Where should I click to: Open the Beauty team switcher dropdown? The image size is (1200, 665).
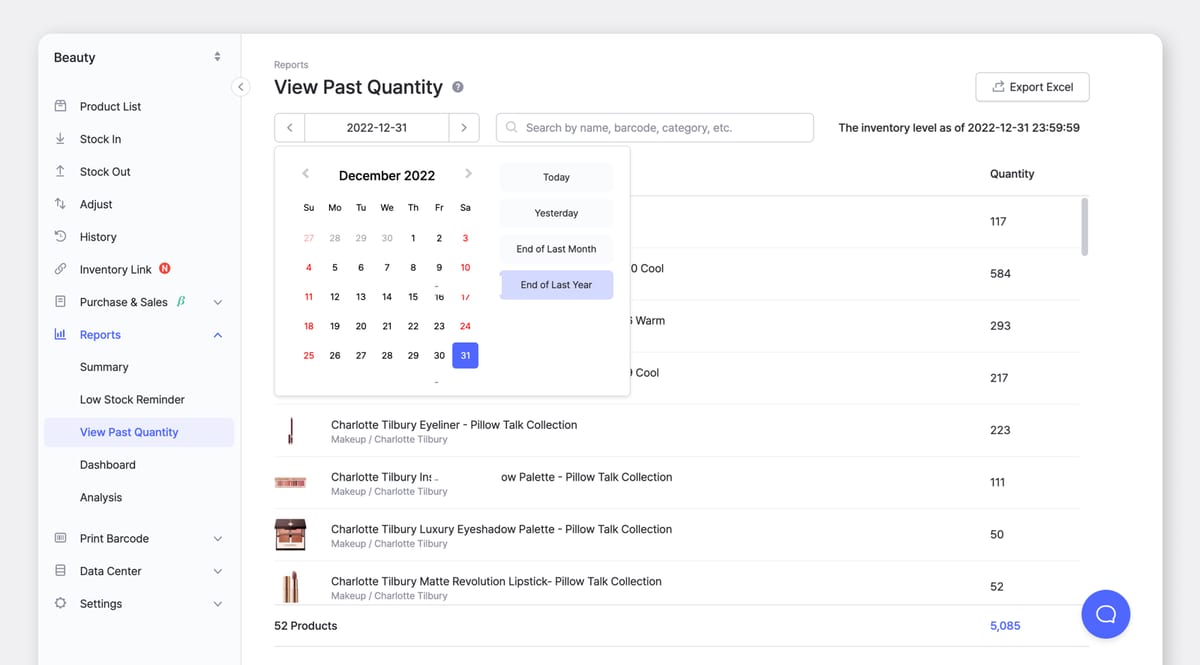coord(217,57)
